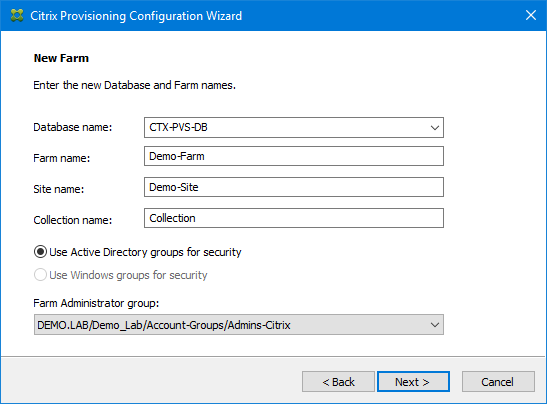Click the New Farm heading text

click(x=61, y=58)
